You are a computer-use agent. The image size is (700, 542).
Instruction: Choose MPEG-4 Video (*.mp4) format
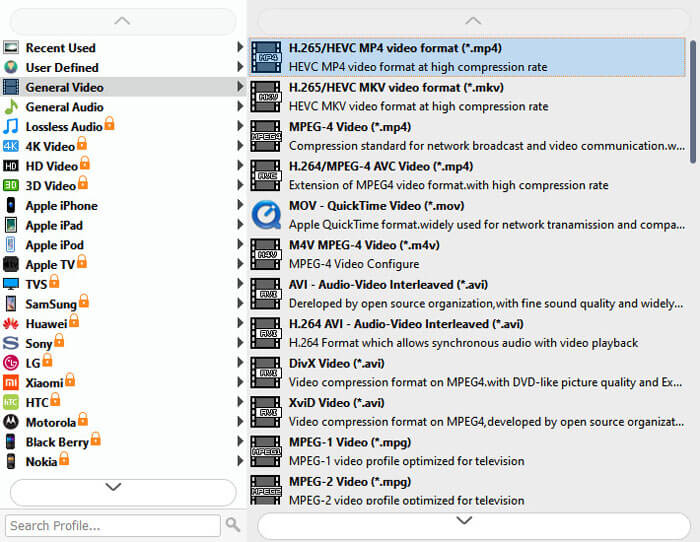467,136
